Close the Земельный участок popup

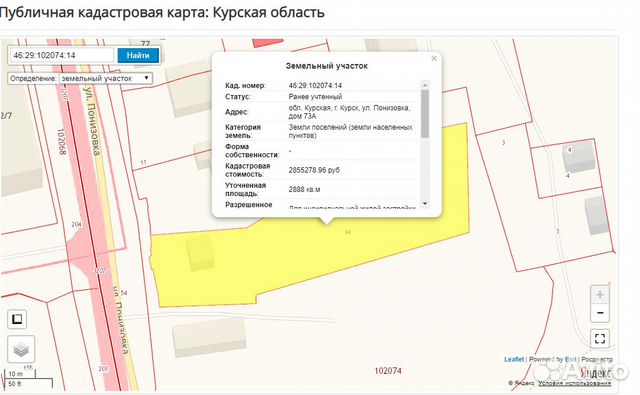pyautogui.click(x=434, y=58)
